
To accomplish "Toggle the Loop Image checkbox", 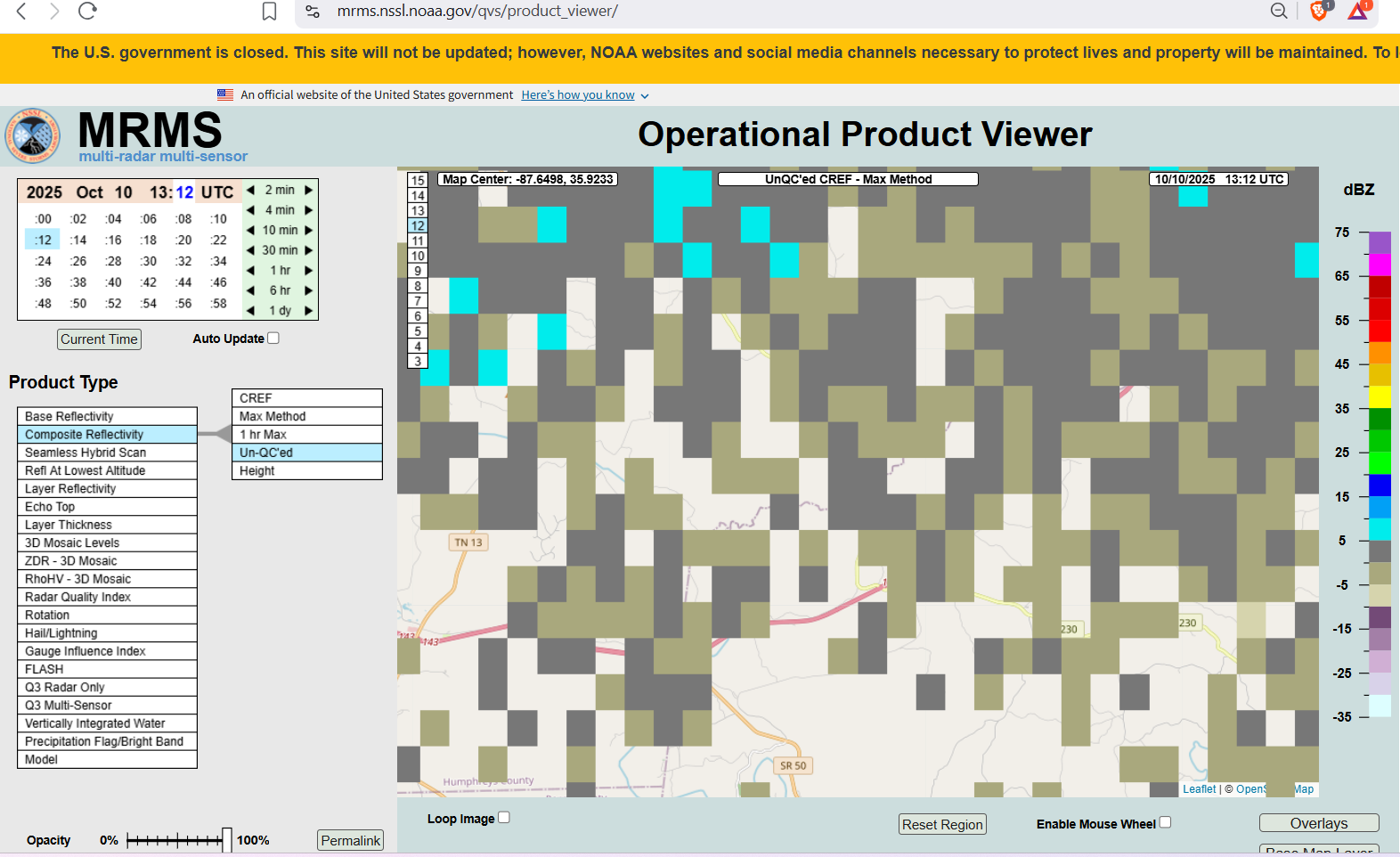I will point(504,818).
